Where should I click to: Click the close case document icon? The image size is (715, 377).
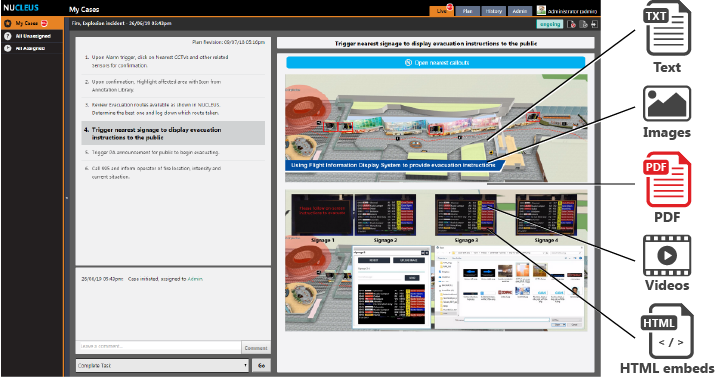(x=571, y=24)
